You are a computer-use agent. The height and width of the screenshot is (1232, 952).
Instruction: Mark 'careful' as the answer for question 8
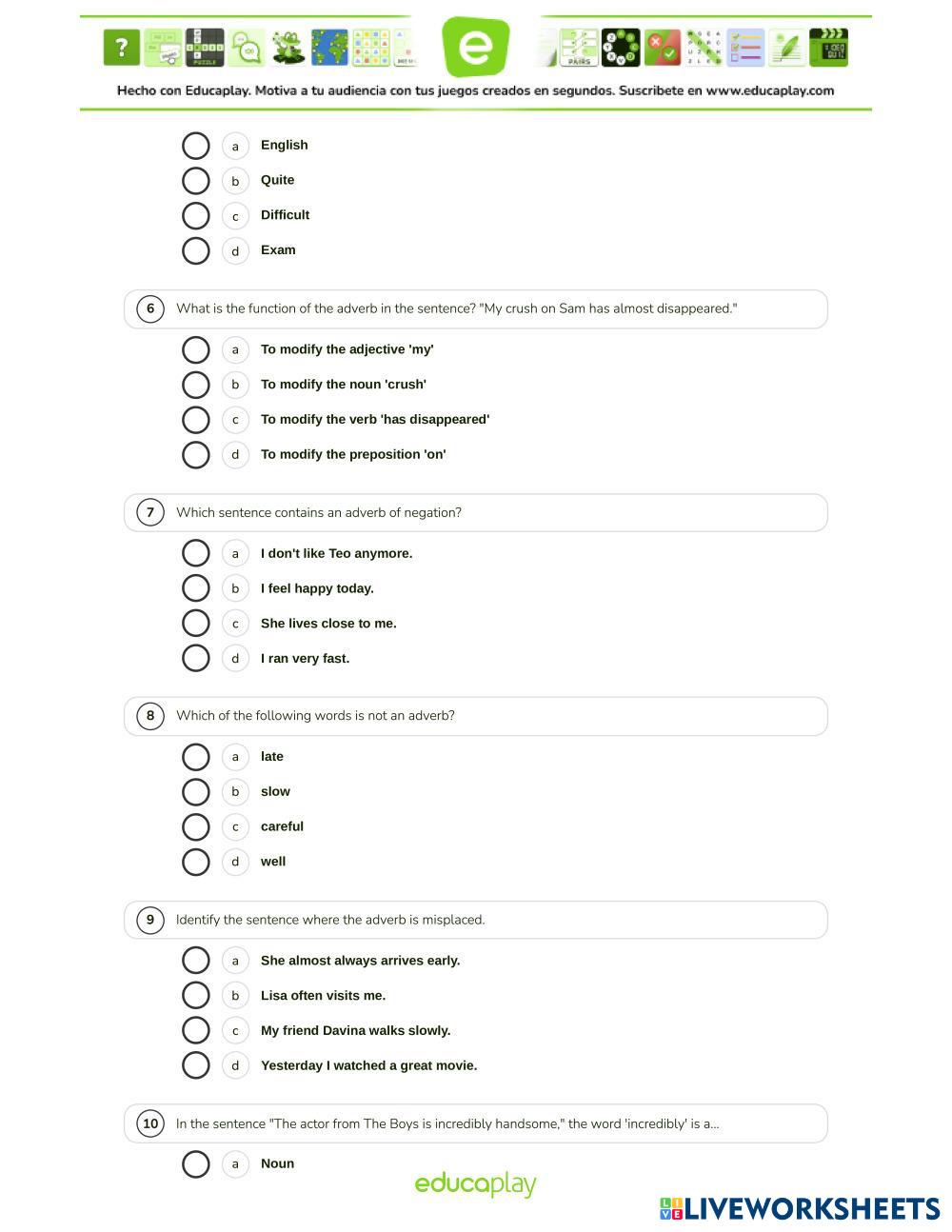tap(195, 826)
